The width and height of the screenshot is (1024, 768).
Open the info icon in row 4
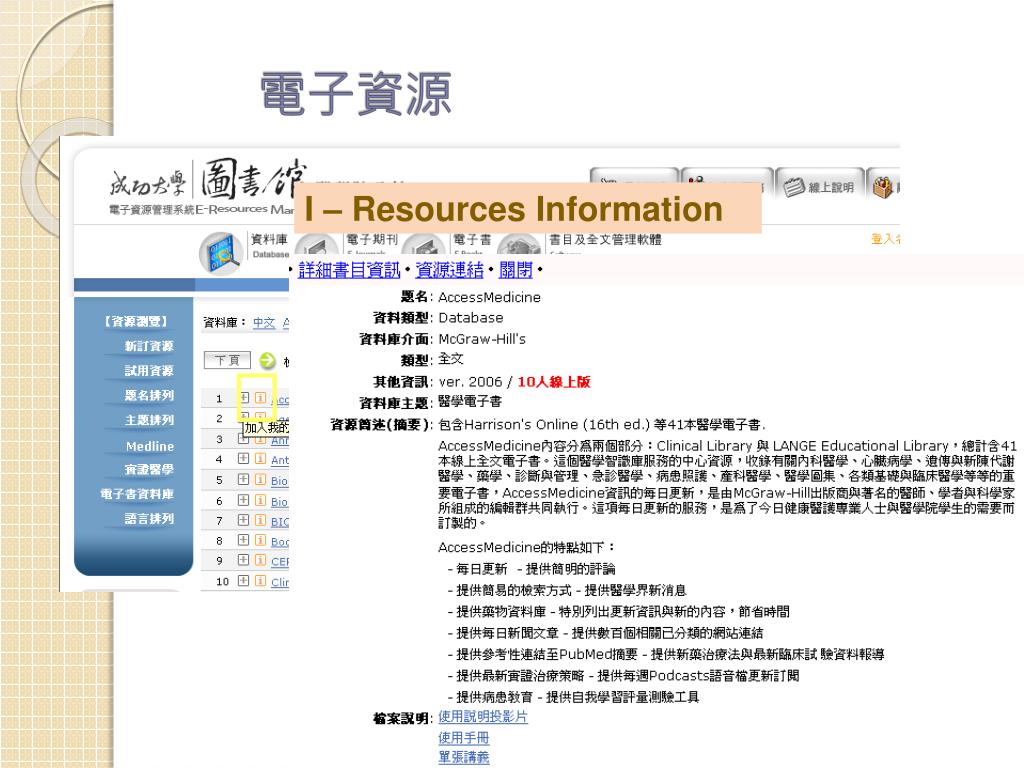[x=260, y=458]
